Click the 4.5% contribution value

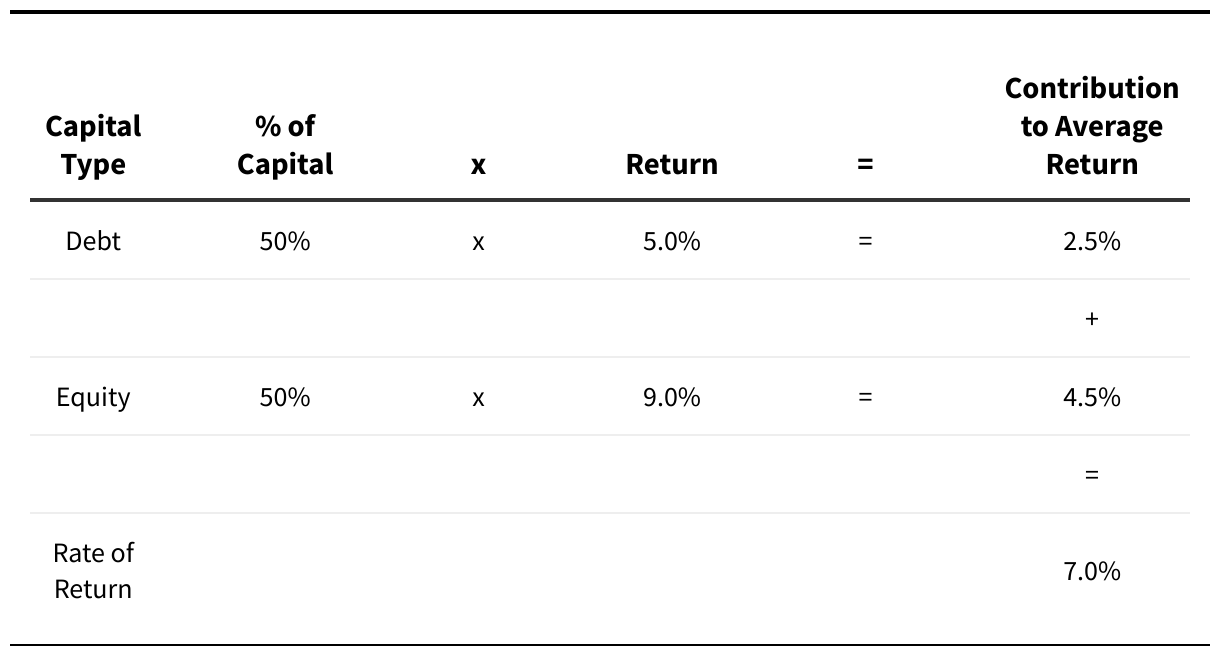coord(1092,397)
